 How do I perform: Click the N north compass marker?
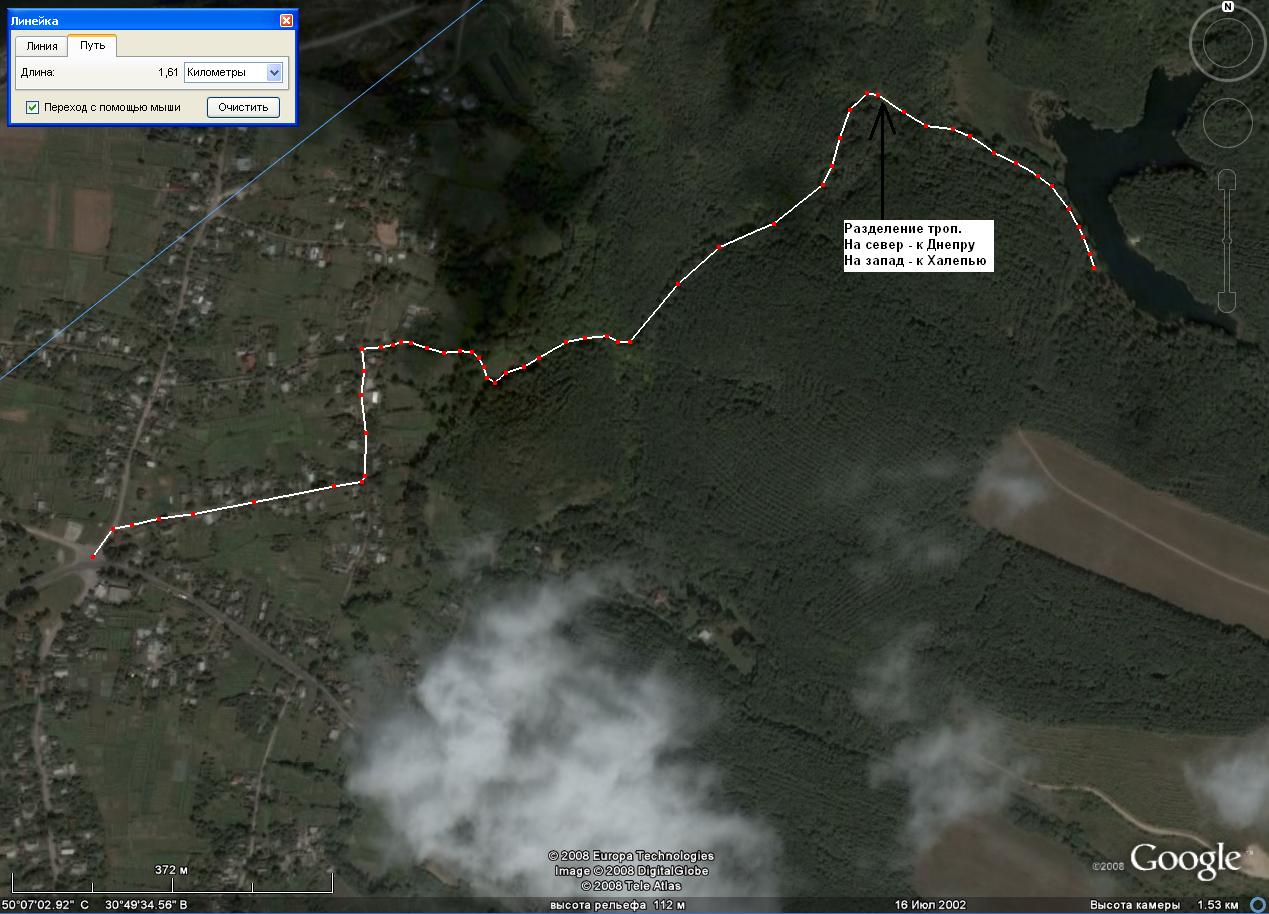[x=1227, y=7]
